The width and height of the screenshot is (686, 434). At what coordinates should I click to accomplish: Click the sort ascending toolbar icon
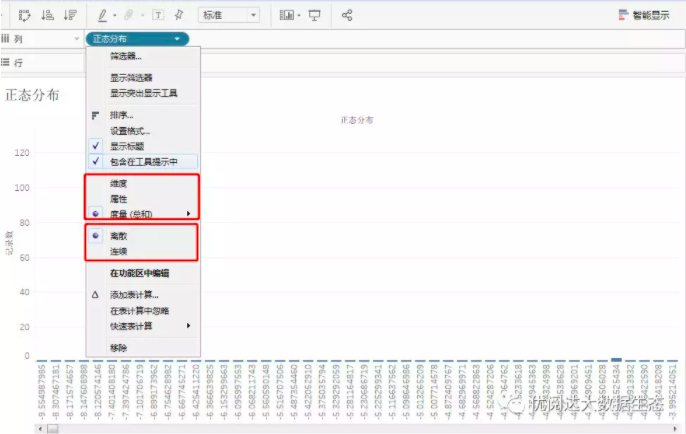pos(47,15)
